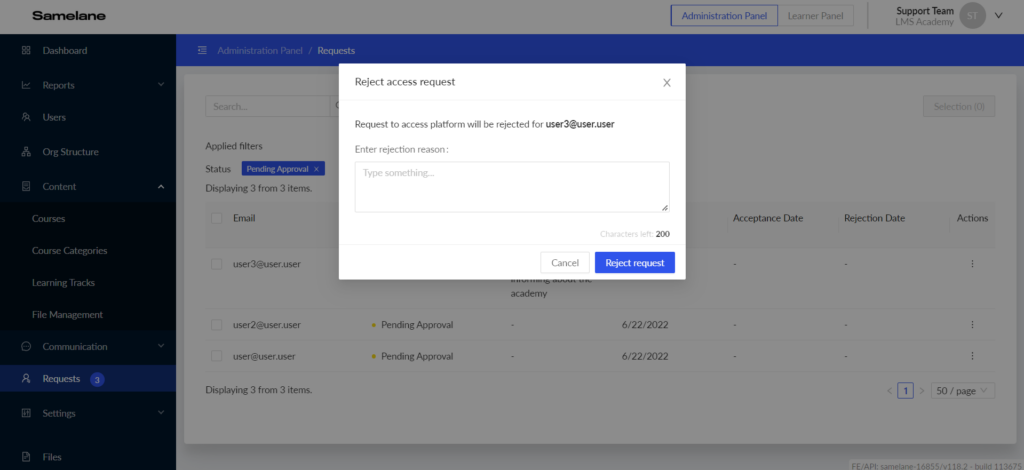Click the Users icon in sidebar
Screen dimensions: 1024x470
click(x=26, y=117)
